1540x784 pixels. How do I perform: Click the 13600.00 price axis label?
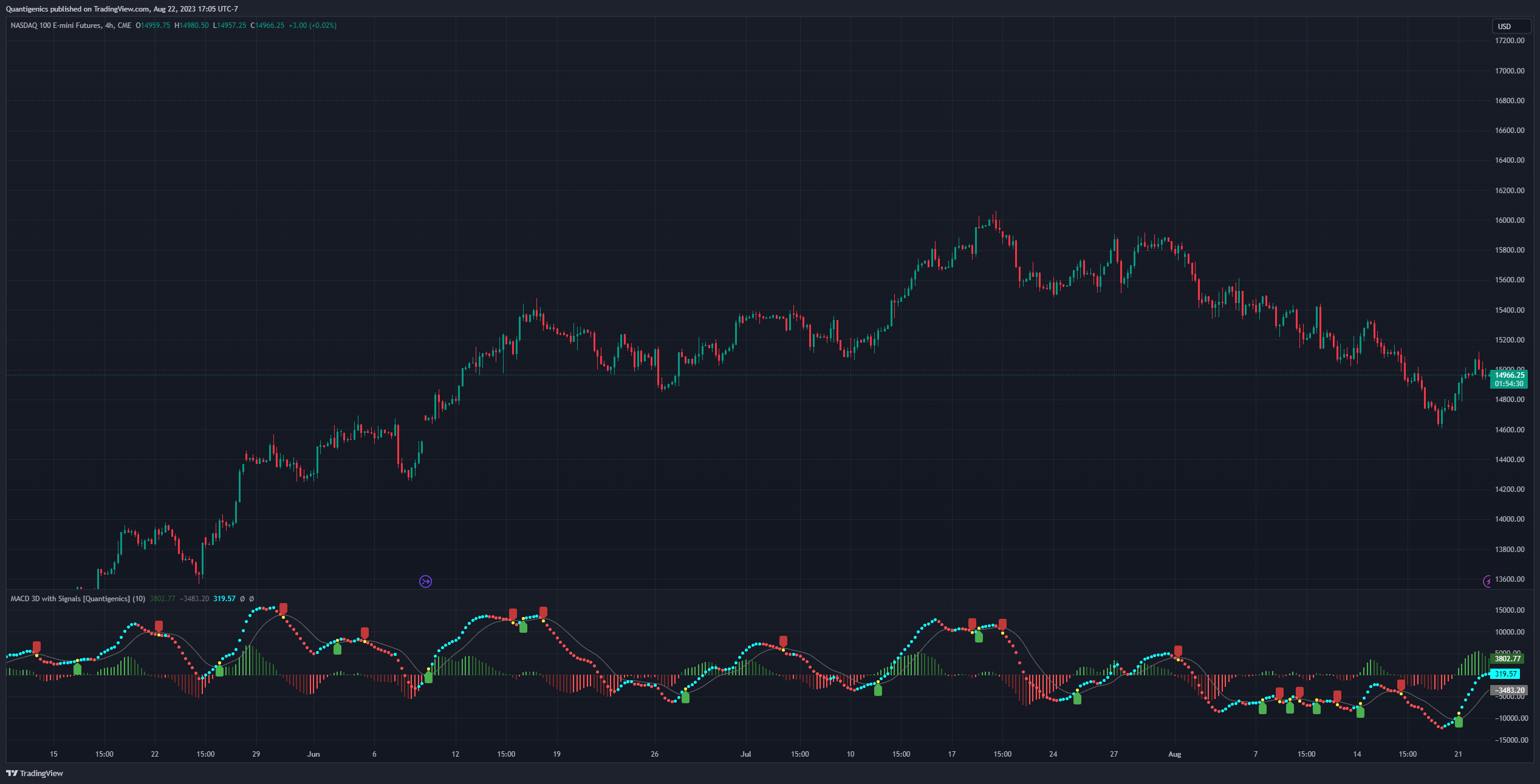click(x=1510, y=579)
